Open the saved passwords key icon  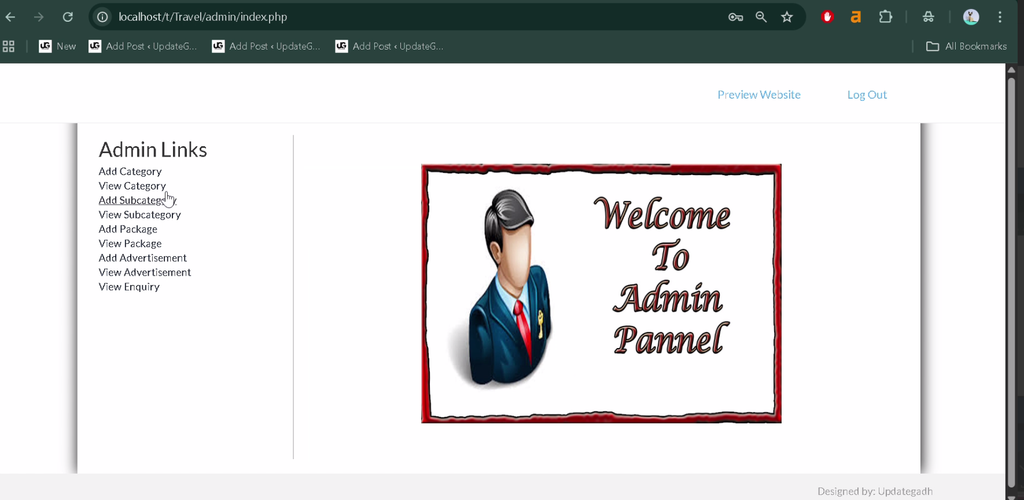pyautogui.click(x=735, y=17)
